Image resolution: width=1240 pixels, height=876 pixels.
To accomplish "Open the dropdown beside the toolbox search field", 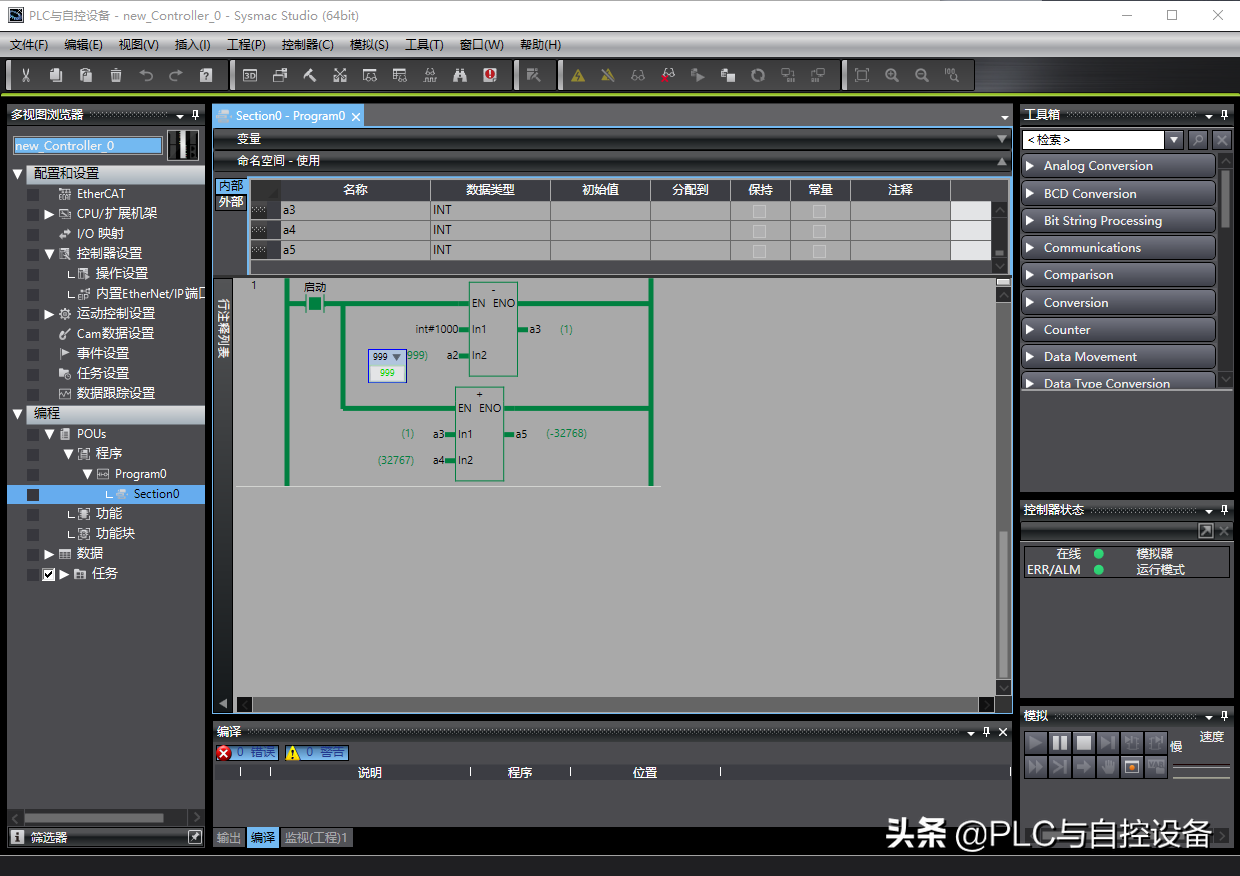I will (x=1175, y=140).
